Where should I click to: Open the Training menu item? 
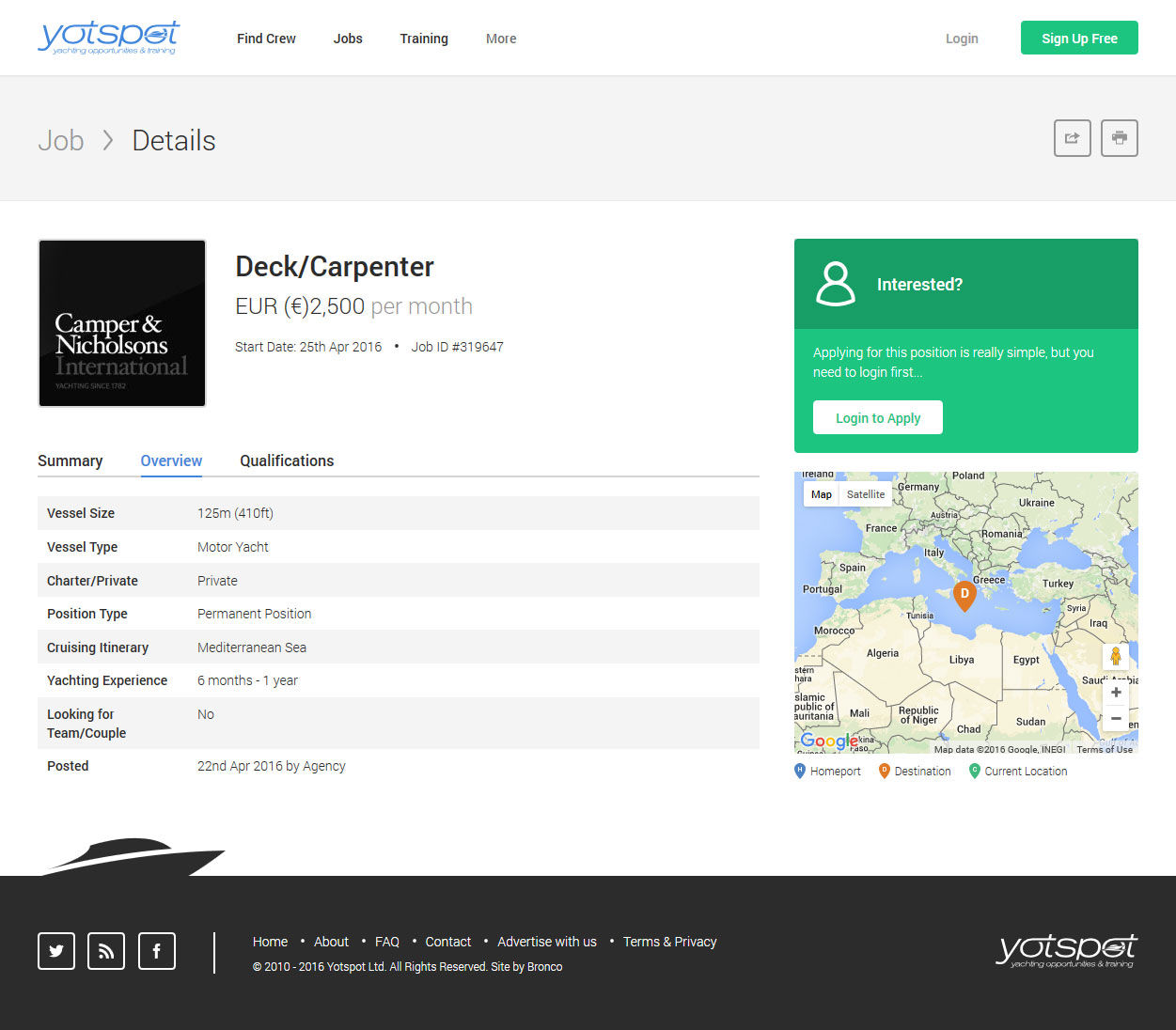click(x=424, y=39)
